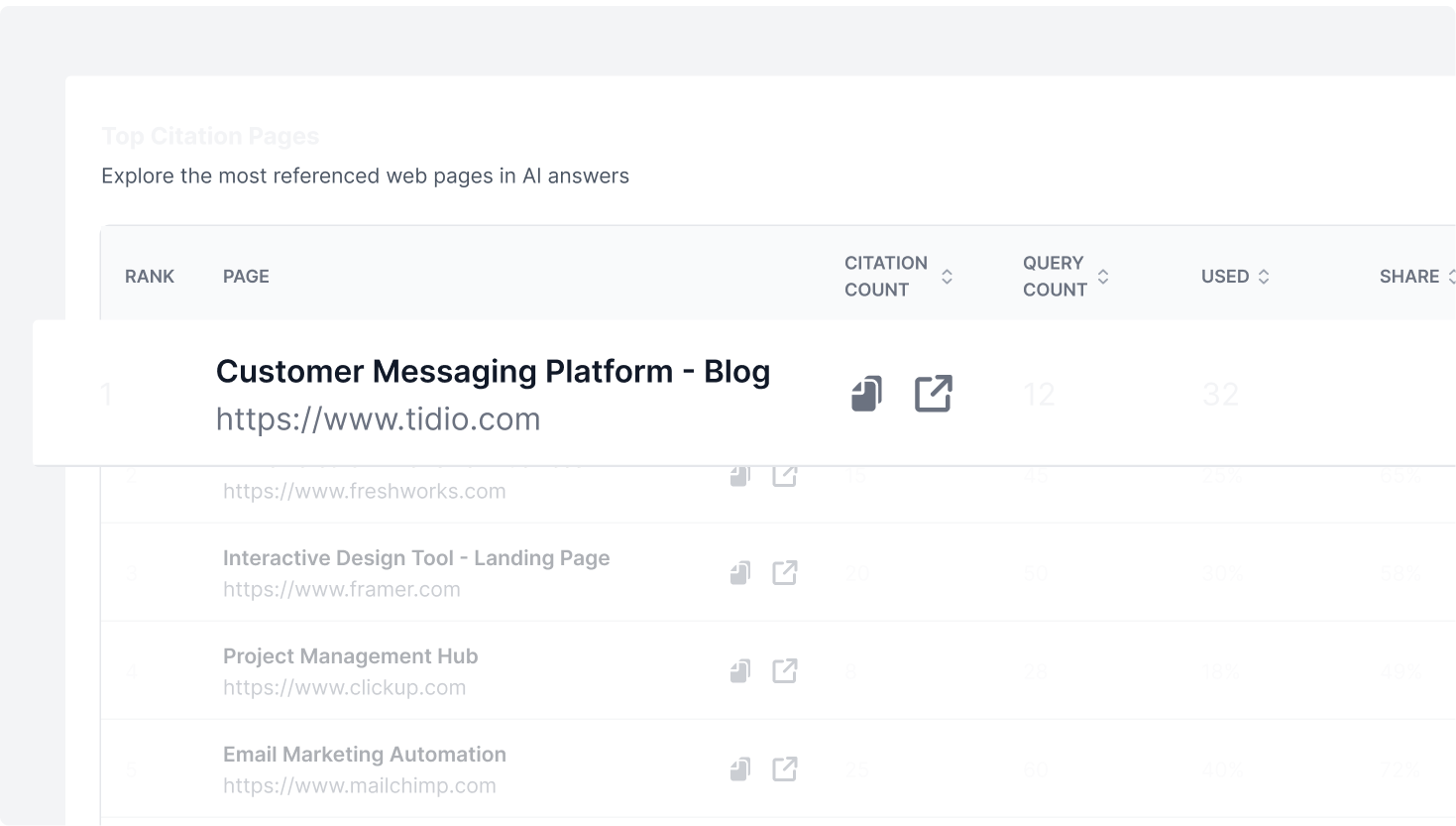Select the Rank column header
The width and height of the screenshot is (1456, 826).
[150, 277]
